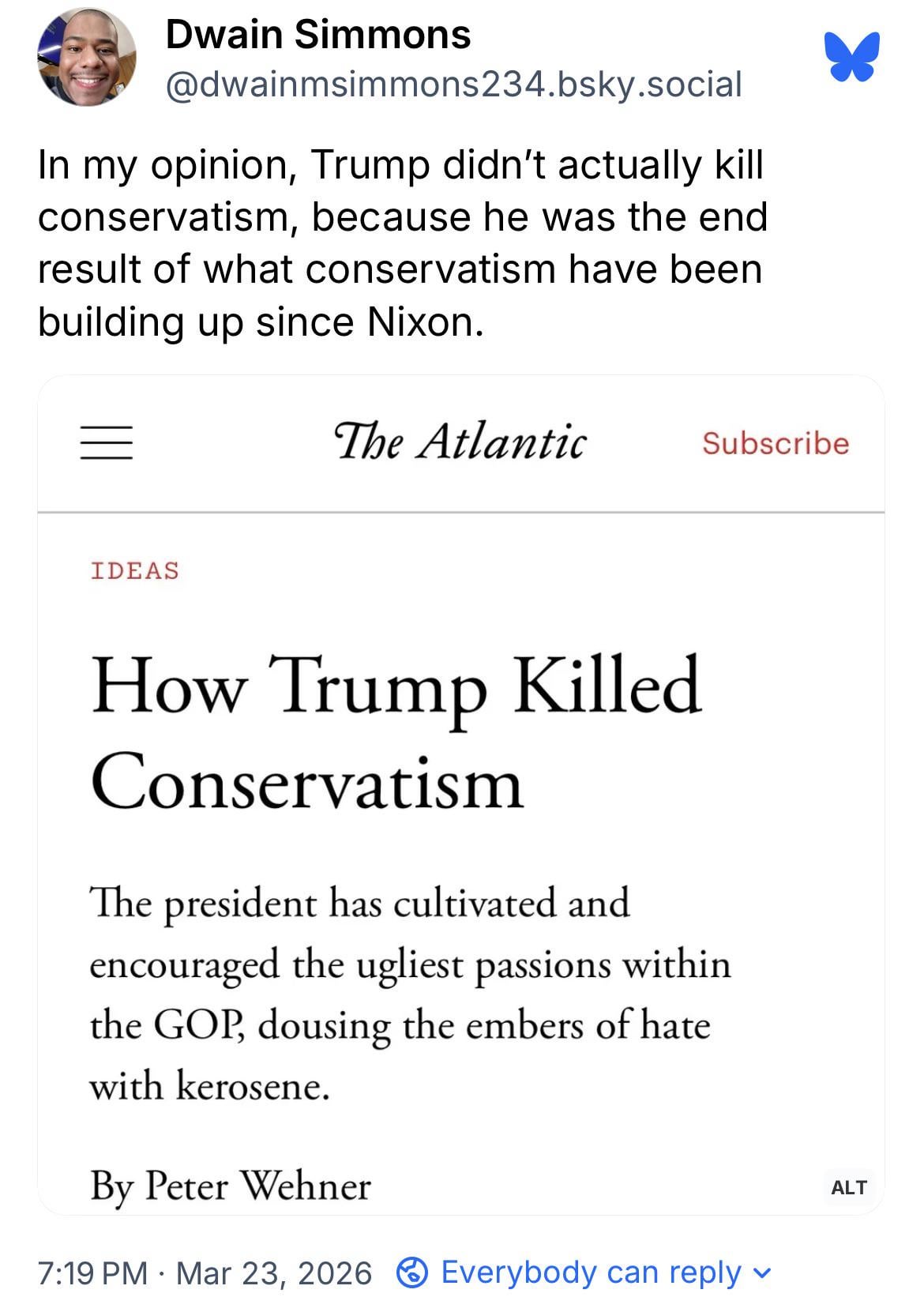924x1312 pixels.
Task: Click the post text starting "In my opinion"
Action: point(402,242)
